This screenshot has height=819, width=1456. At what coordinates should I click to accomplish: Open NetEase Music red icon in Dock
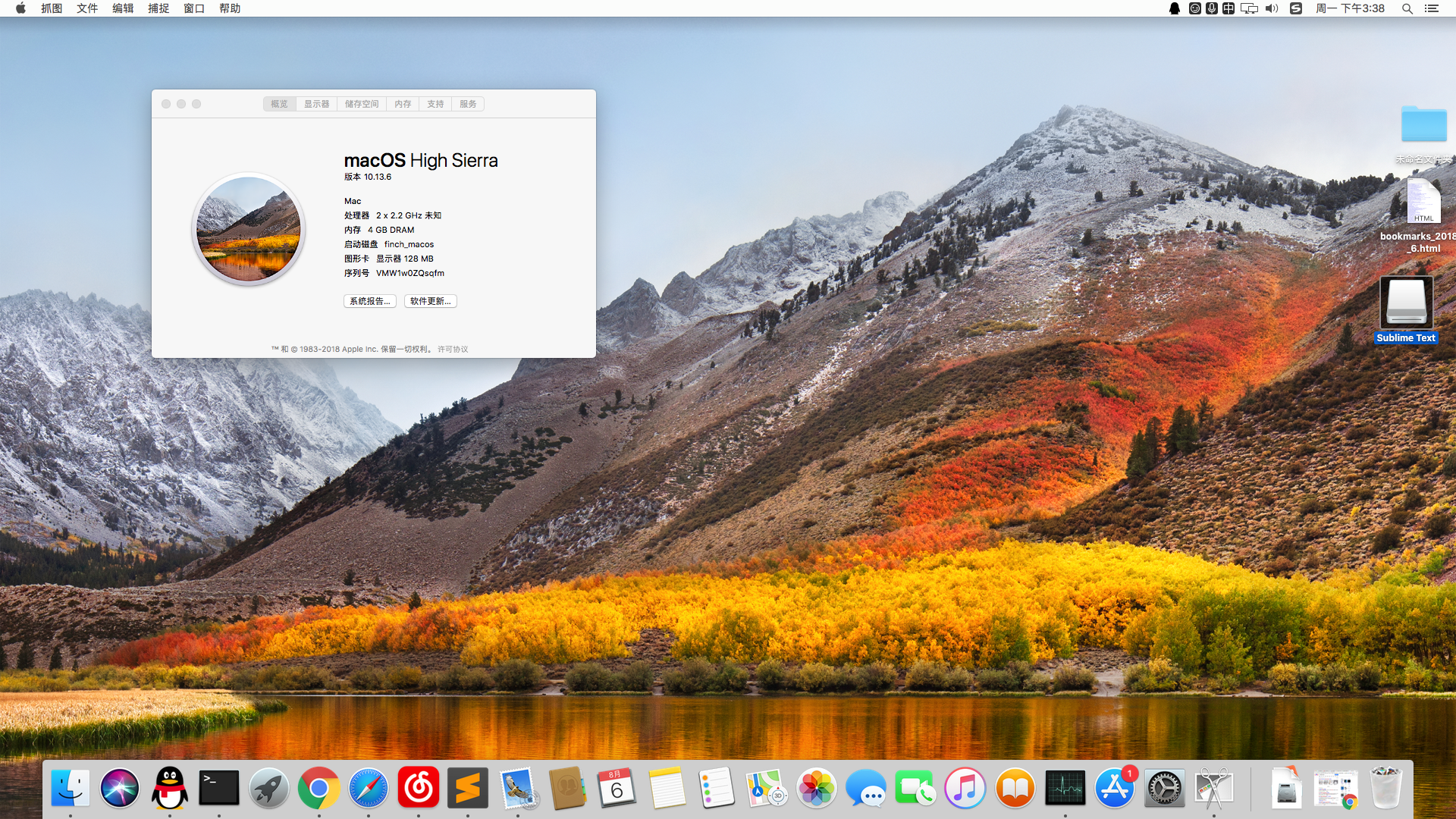pyautogui.click(x=418, y=789)
